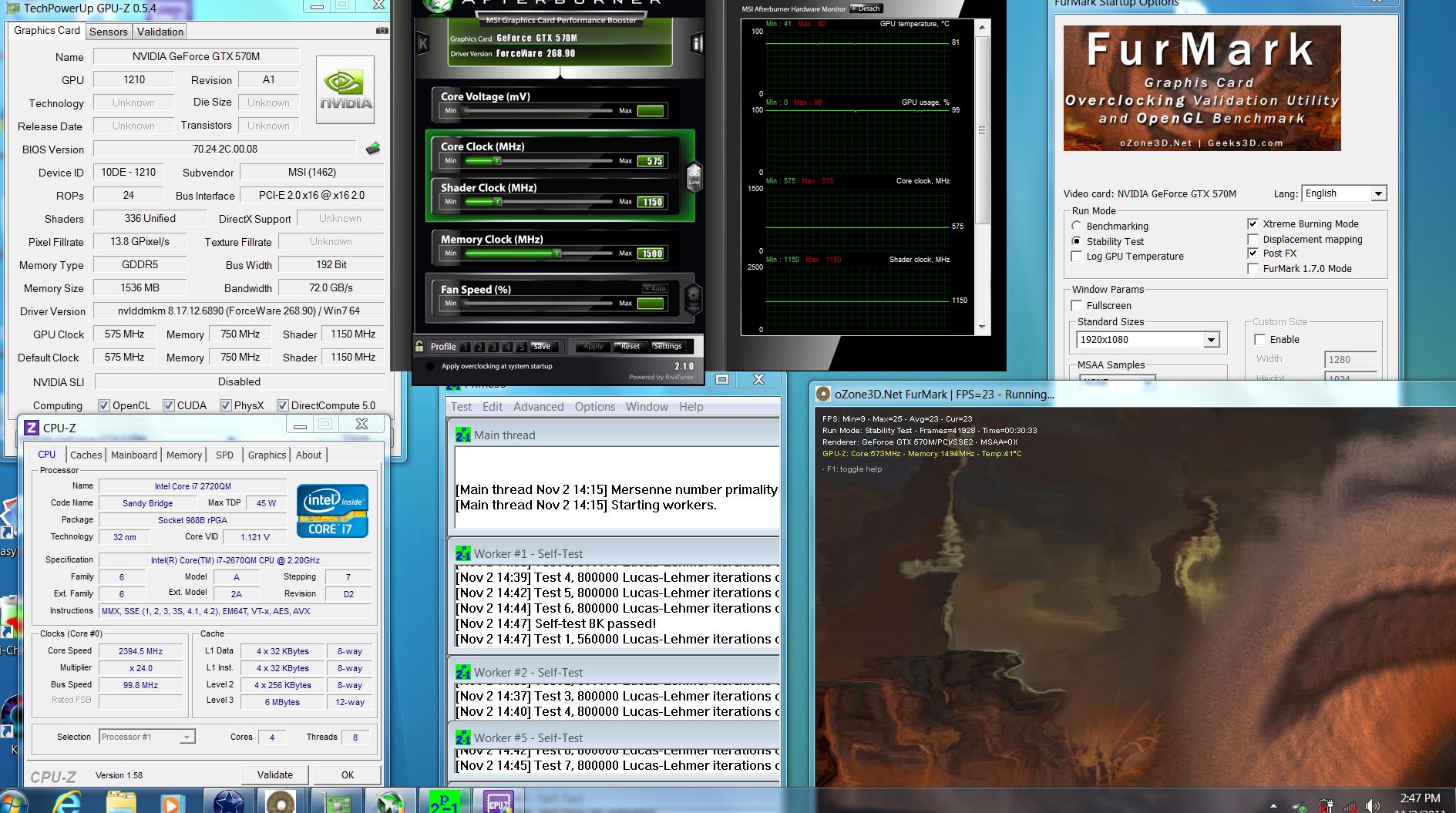The height and width of the screenshot is (813, 1456).
Task: Click Prime95 Main thread window icon
Action: pos(462,435)
